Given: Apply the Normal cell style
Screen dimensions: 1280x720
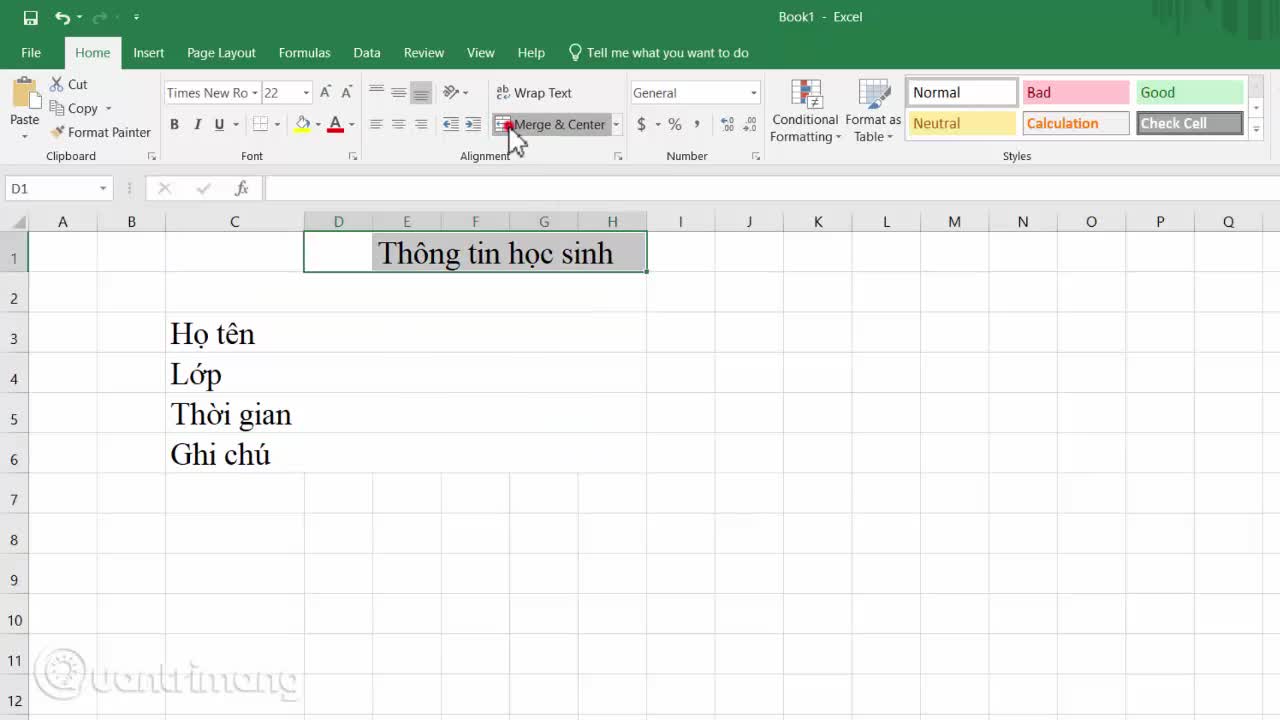Looking at the screenshot, I should click(x=962, y=92).
